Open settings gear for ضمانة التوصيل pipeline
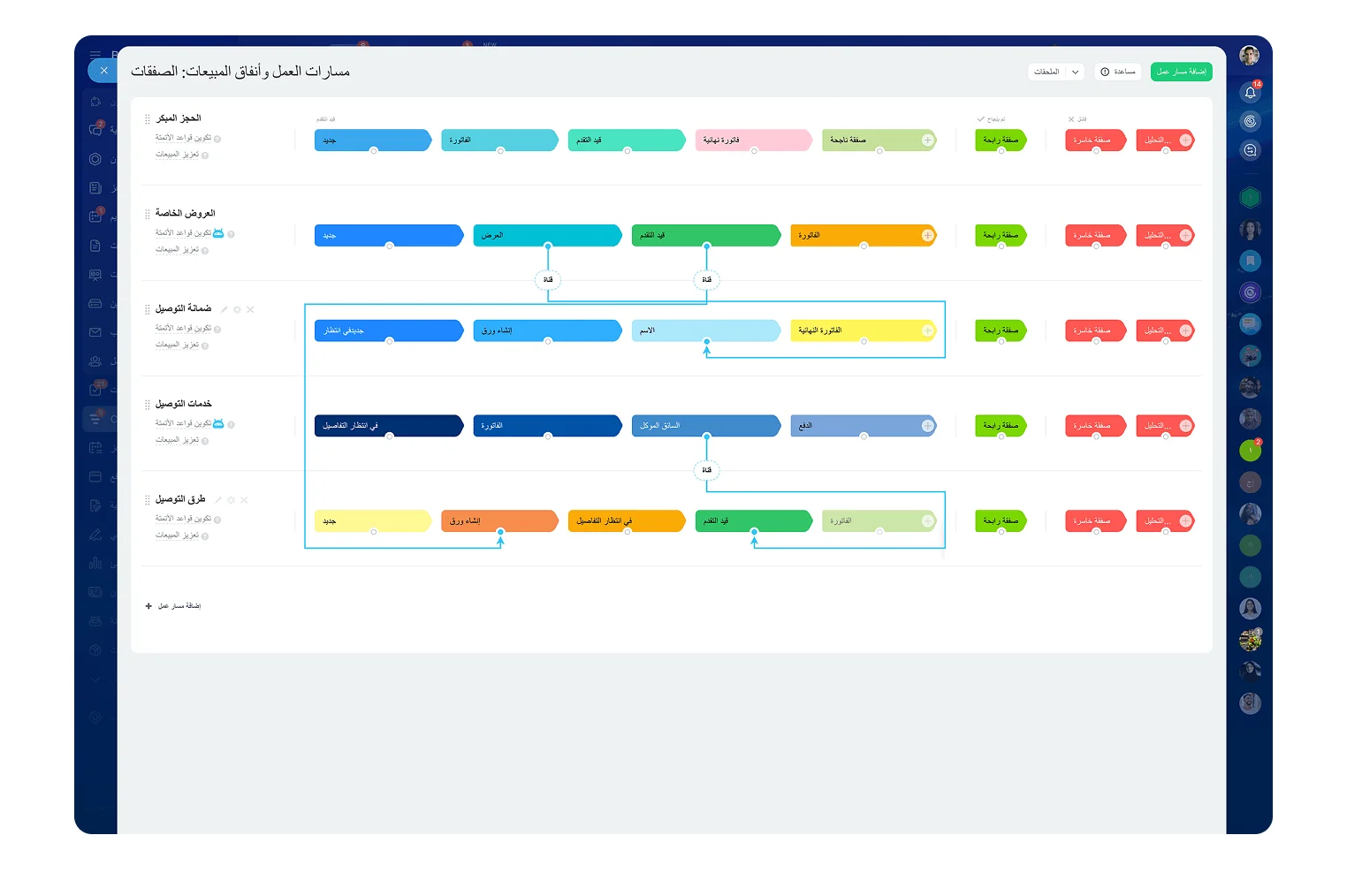This screenshot has height=896, width=1347. pos(237,309)
